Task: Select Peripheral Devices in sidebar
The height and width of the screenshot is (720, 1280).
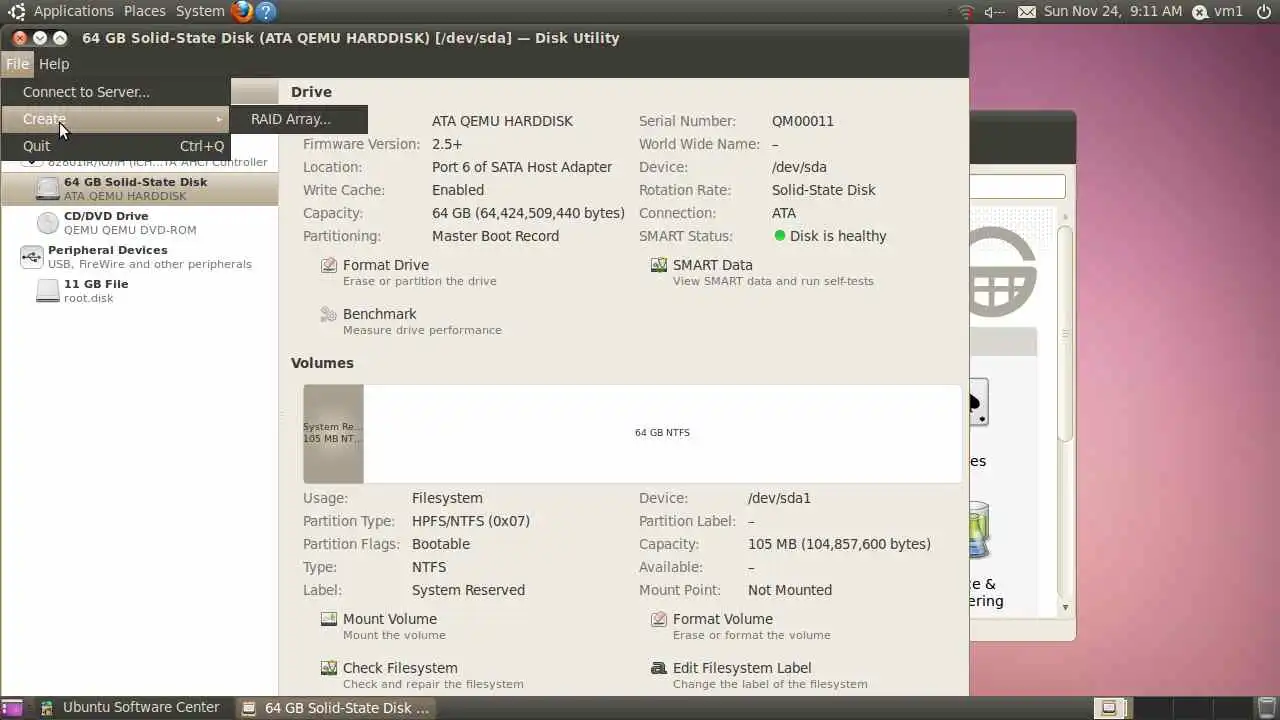Action: [139, 257]
